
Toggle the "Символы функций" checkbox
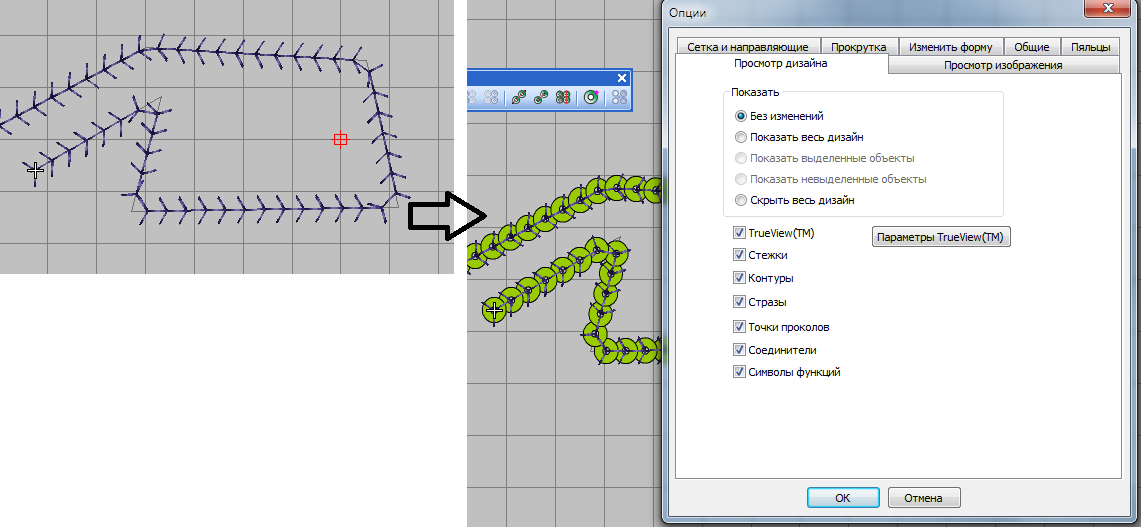tap(740, 372)
